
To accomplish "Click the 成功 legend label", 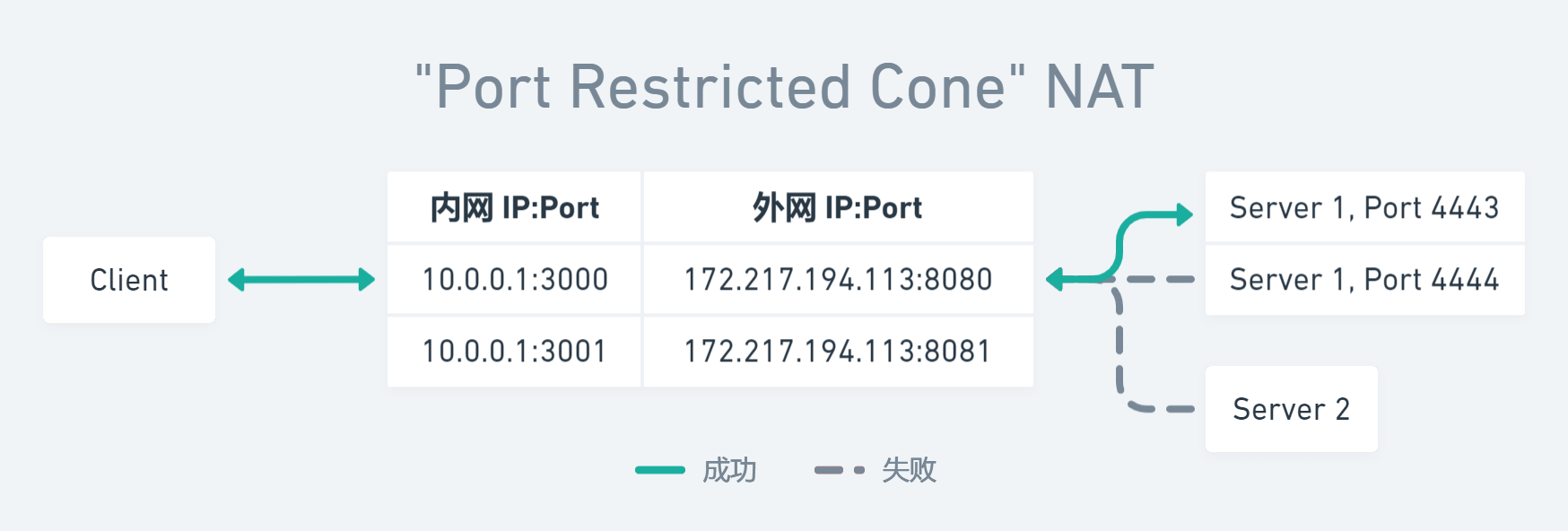I will [729, 470].
